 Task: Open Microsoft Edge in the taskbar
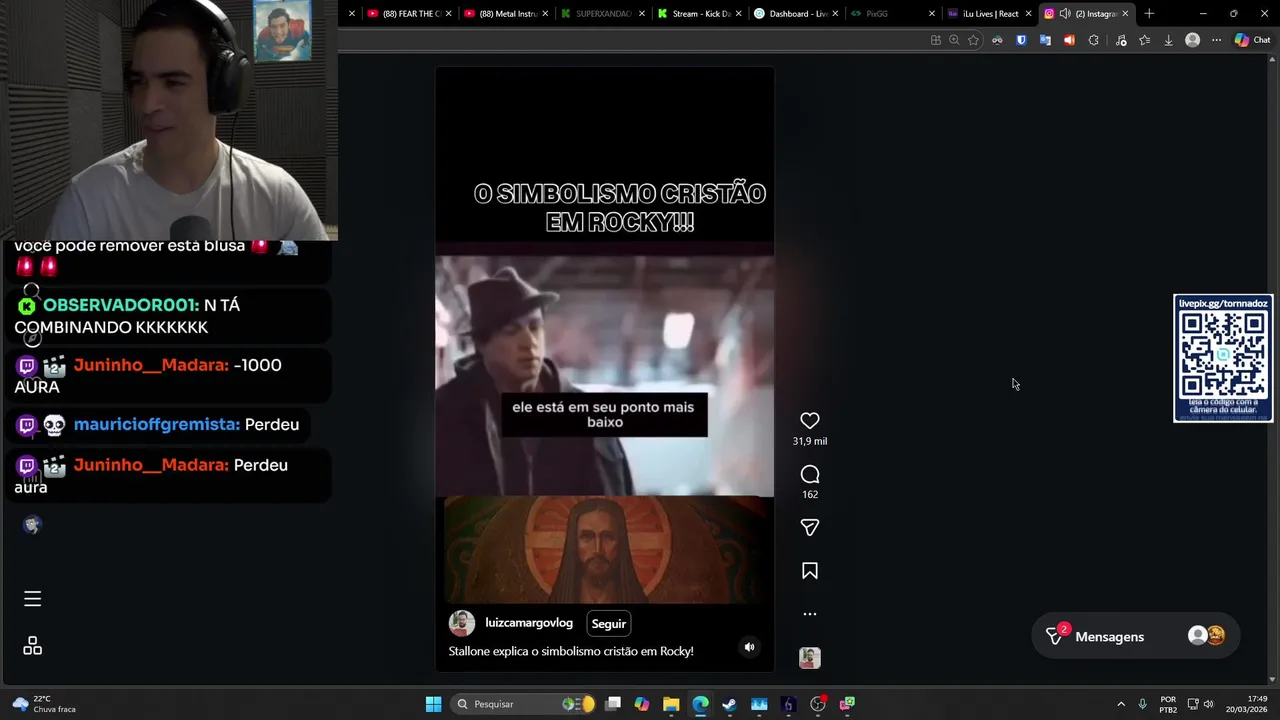coord(700,704)
